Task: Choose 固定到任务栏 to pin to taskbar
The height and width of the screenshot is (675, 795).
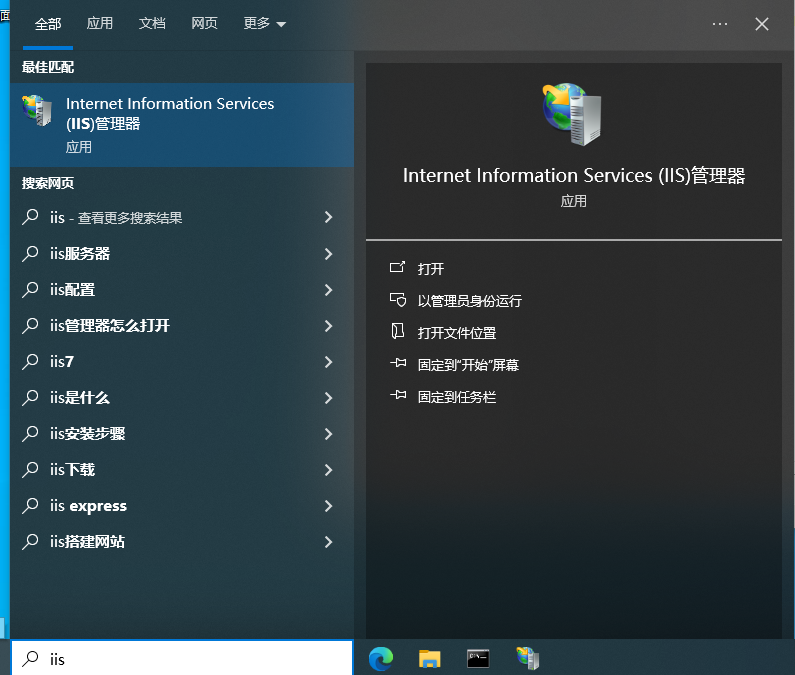Action: coord(456,397)
